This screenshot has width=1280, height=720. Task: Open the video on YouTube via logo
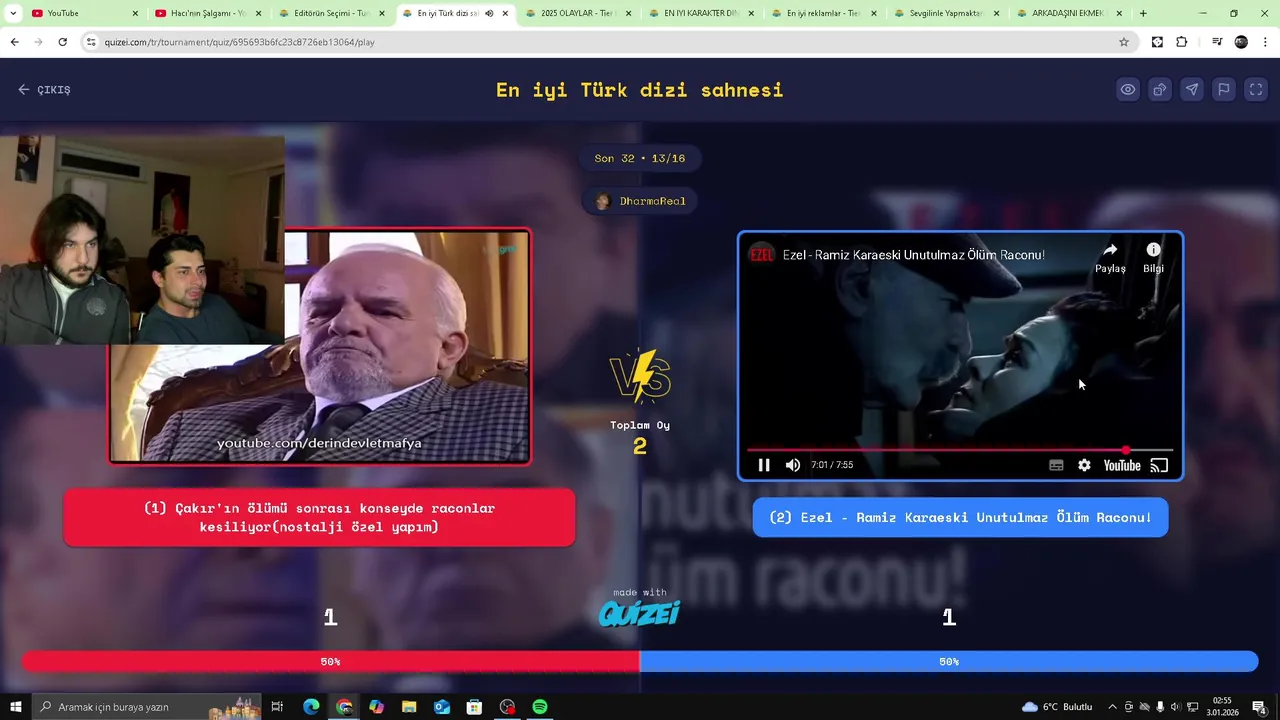pos(1122,465)
